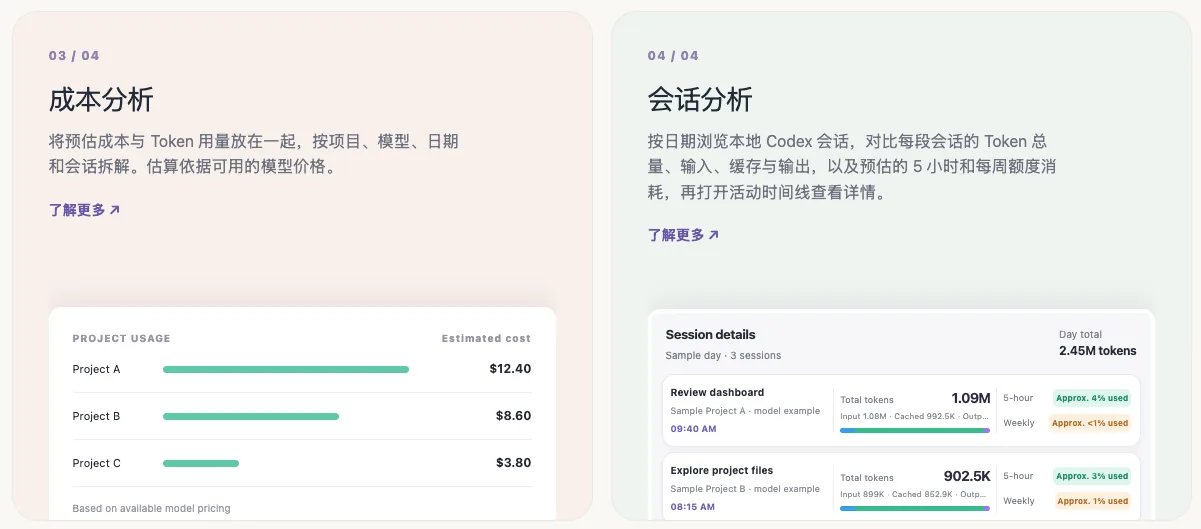Viewport: 1201px width, 529px height.
Task: Click the 09:40 AM session time
Action: [693, 429]
